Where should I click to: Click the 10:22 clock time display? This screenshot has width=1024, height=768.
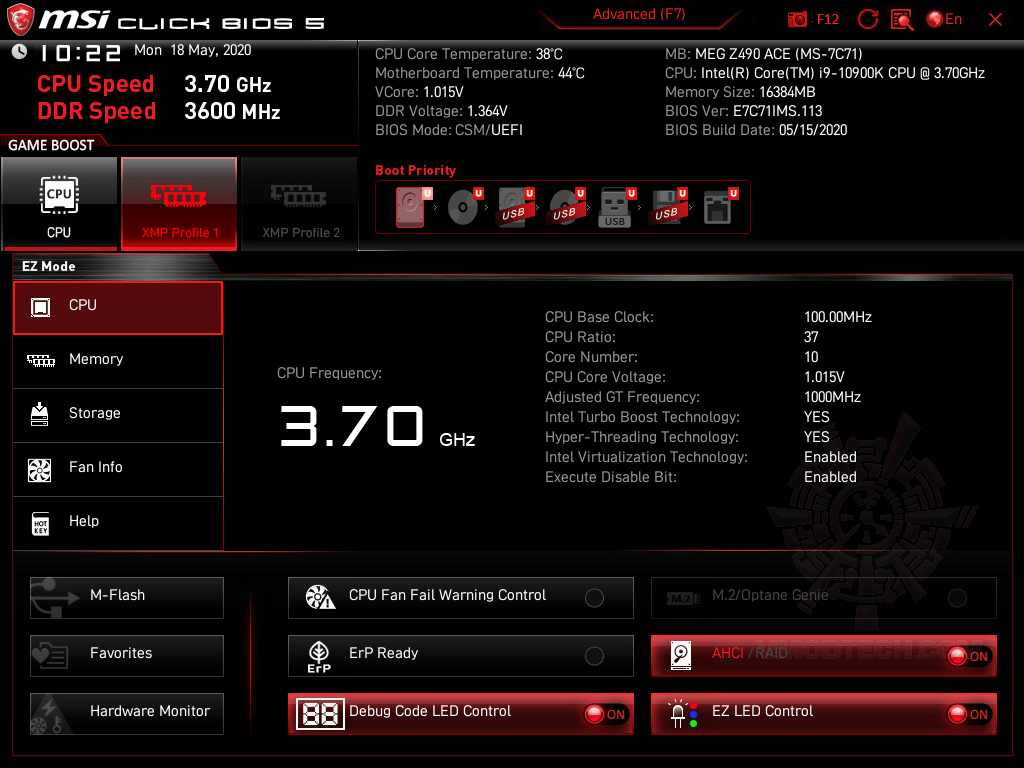[x=80, y=53]
